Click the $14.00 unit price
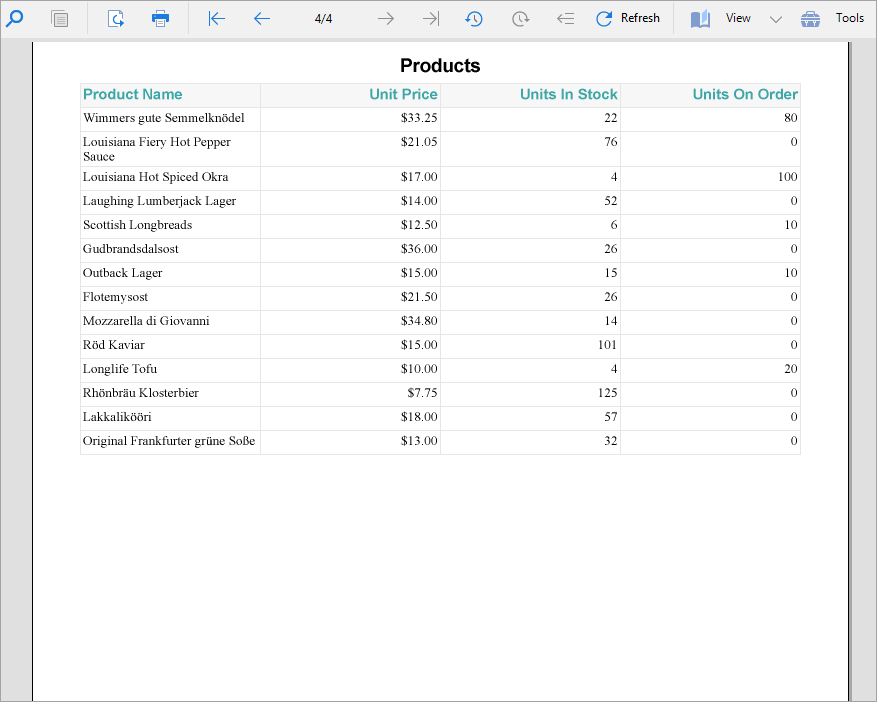The height and width of the screenshot is (702, 877). (x=419, y=201)
